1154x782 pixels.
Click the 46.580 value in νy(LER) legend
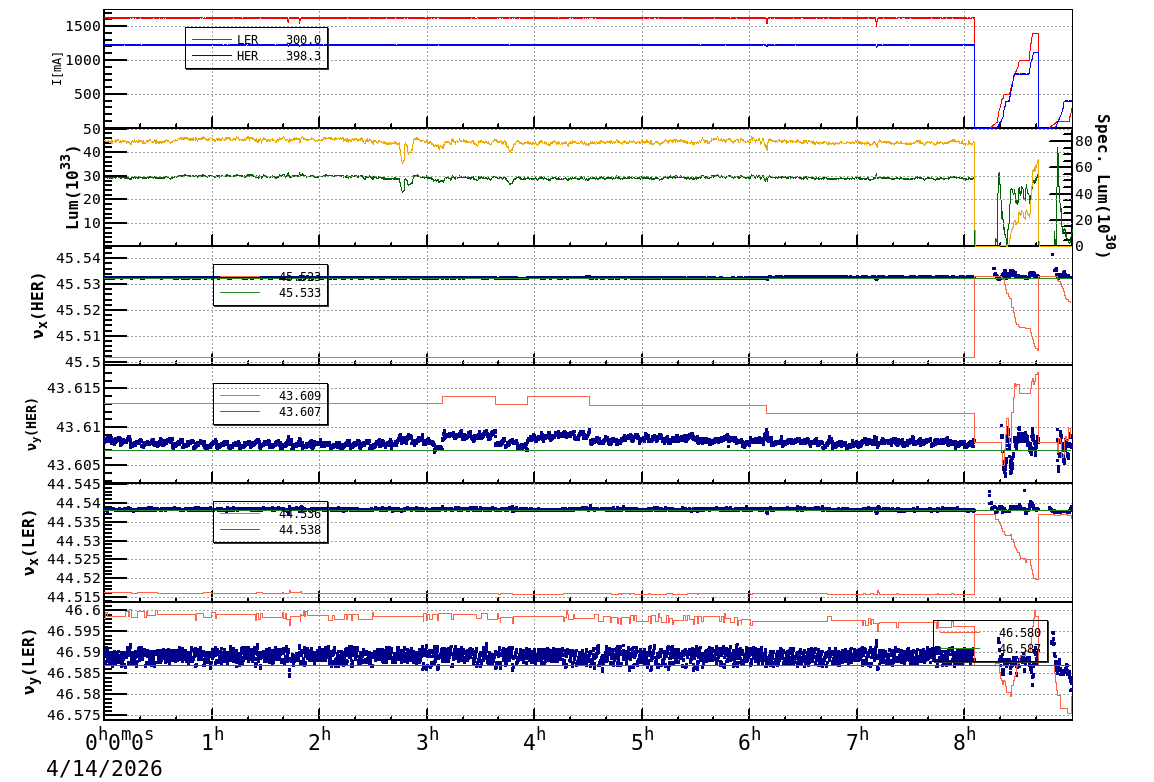click(x=1020, y=633)
